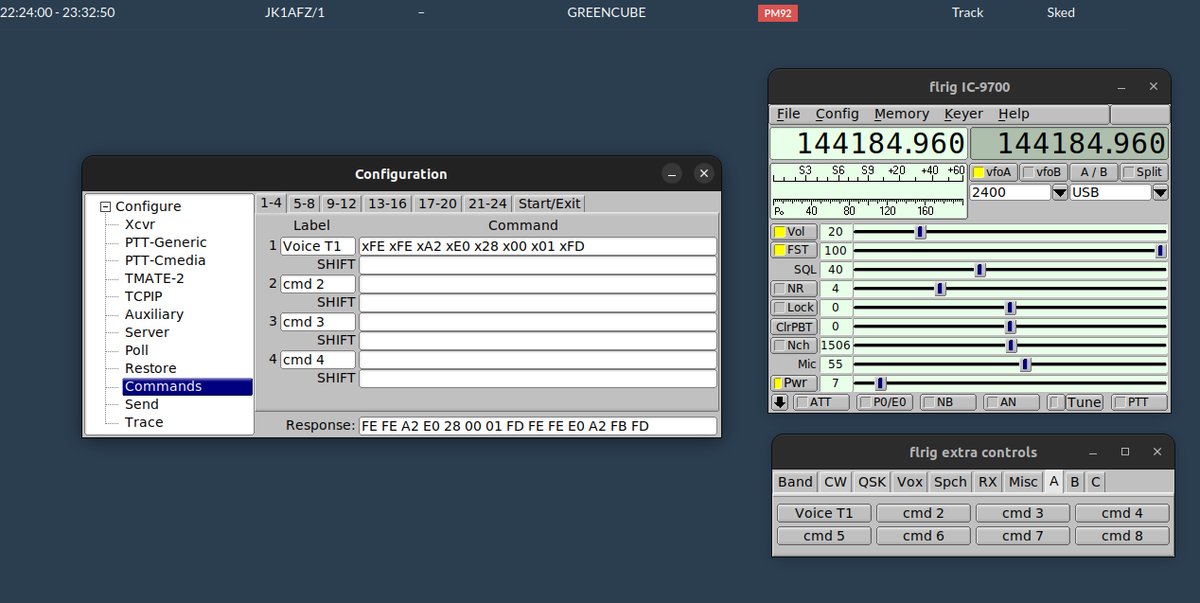
Task: Select vfoA toggle button
Action: pyautogui.click(x=994, y=172)
